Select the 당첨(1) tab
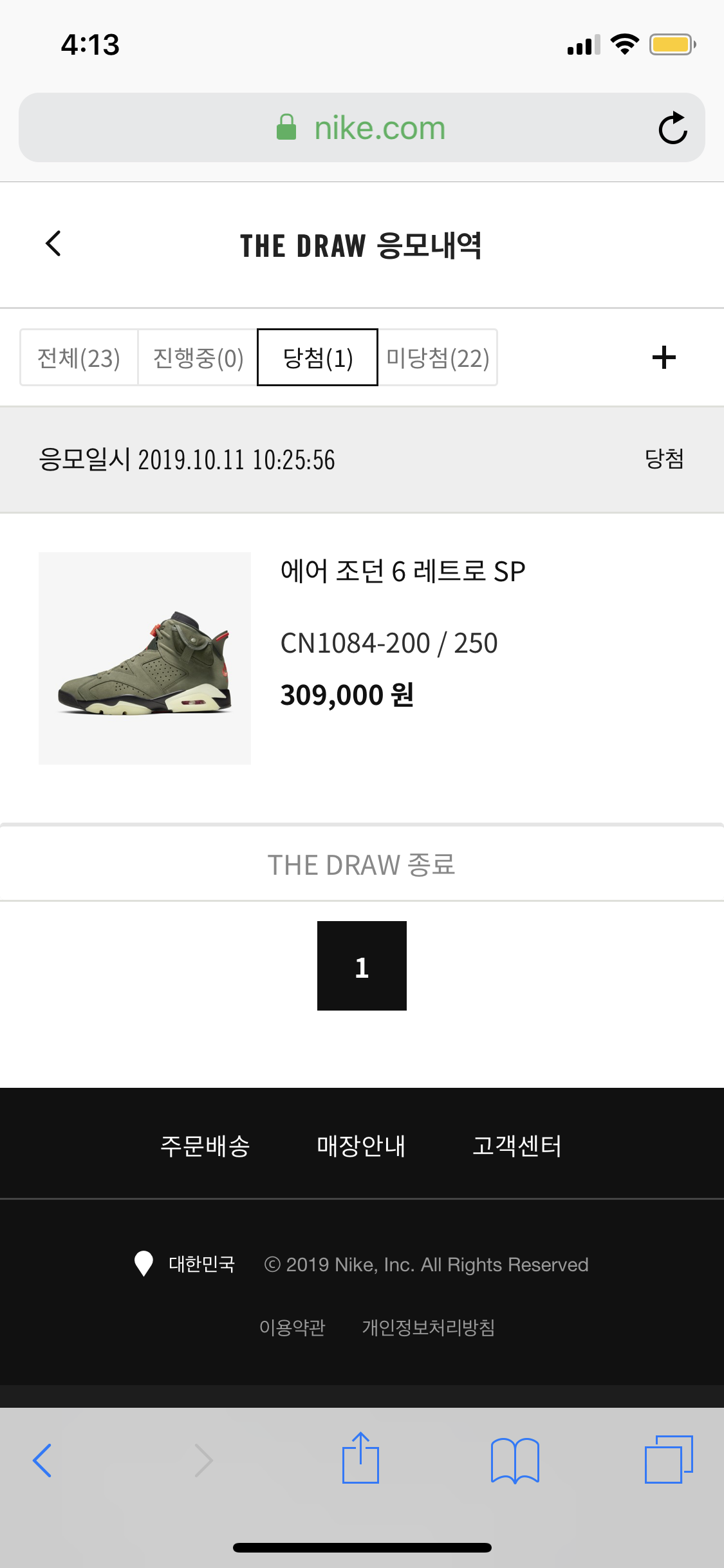The width and height of the screenshot is (724, 1568). pos(317,358)
